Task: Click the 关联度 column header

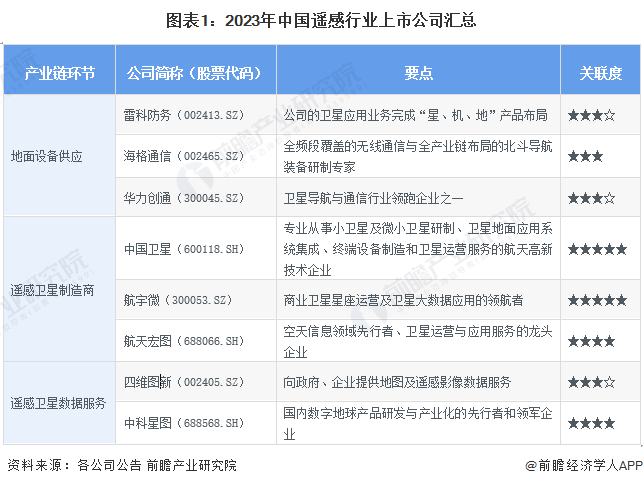Action: click(600, 70)
